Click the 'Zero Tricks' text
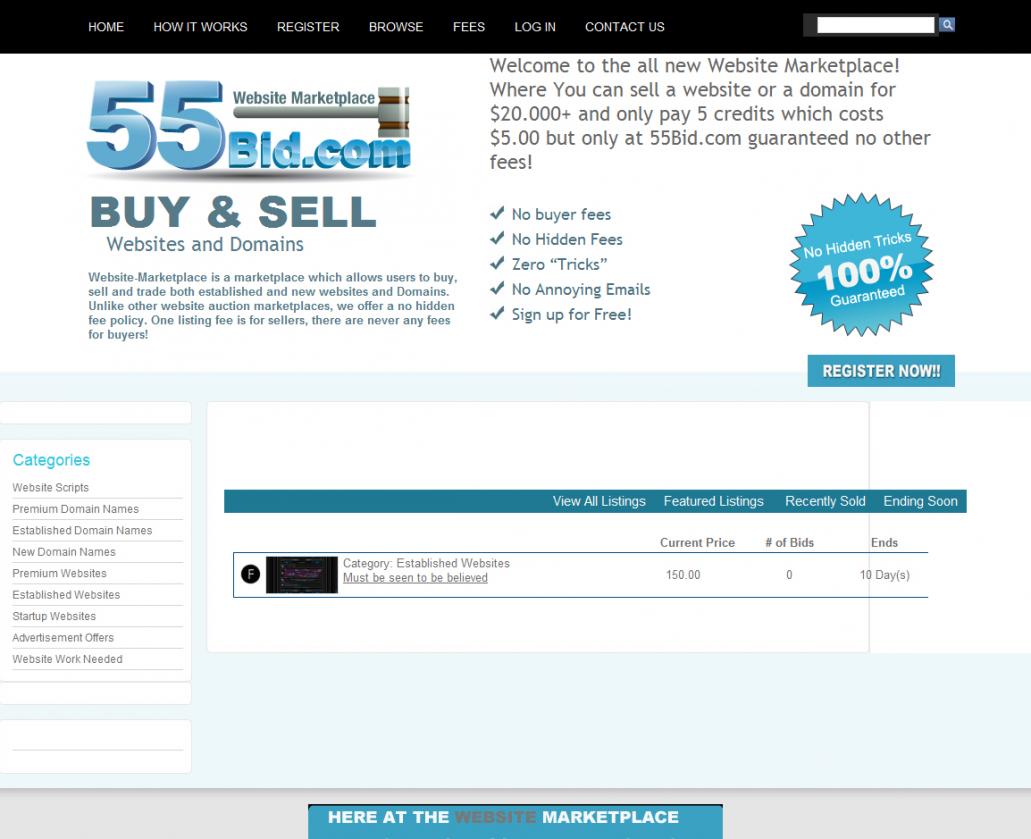This screenshot has height=839, width=1031. pos(560,264)
